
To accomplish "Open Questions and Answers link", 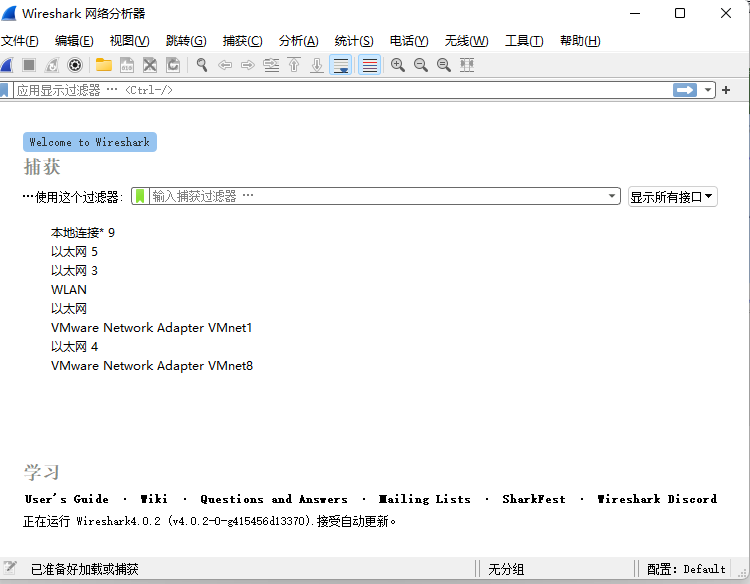I will (x=274, y=499).
